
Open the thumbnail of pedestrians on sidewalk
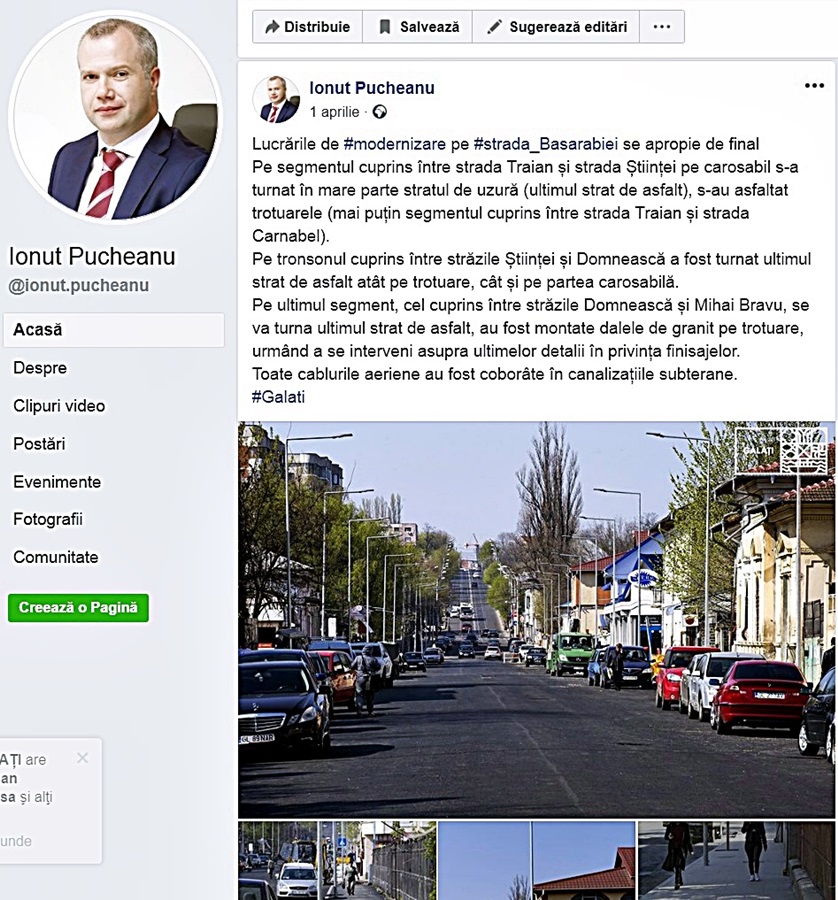(736, 860)
